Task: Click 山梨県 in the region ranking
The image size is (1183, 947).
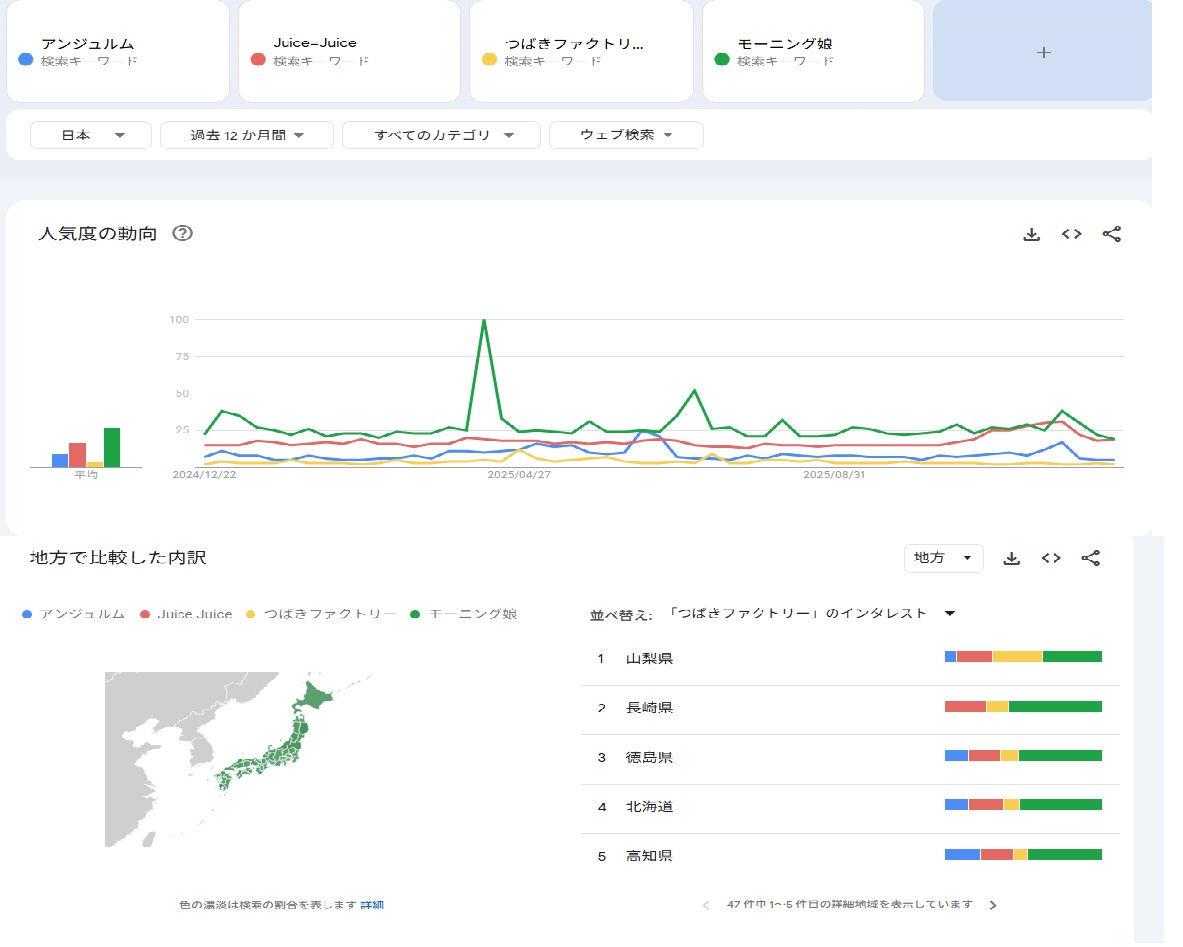Action: [x=649, y=658]
